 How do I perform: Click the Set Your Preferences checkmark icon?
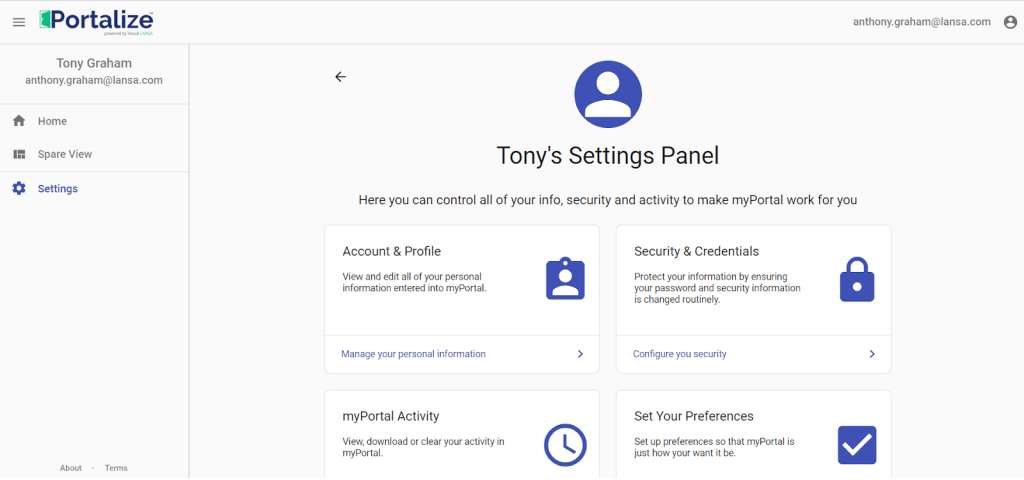coord(857,445)
